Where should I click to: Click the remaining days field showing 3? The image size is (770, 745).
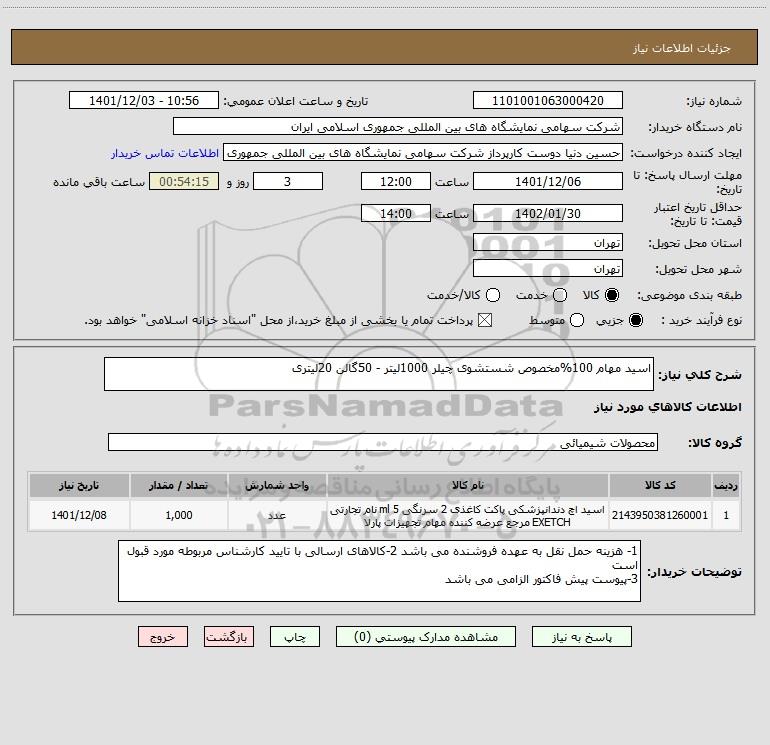288,182
